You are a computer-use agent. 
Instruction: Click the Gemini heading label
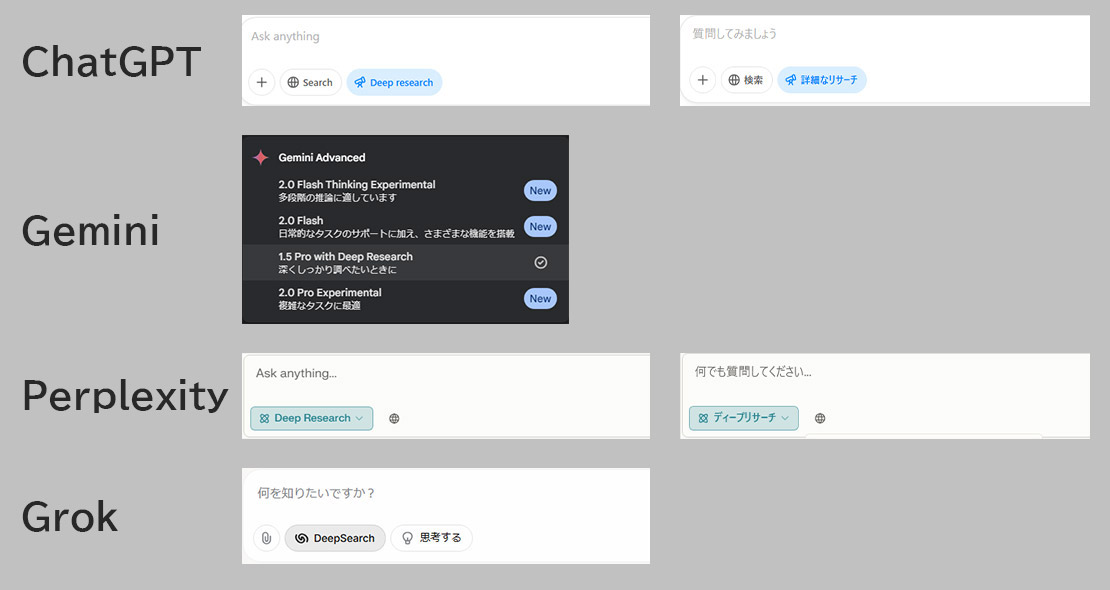(91, 231)
